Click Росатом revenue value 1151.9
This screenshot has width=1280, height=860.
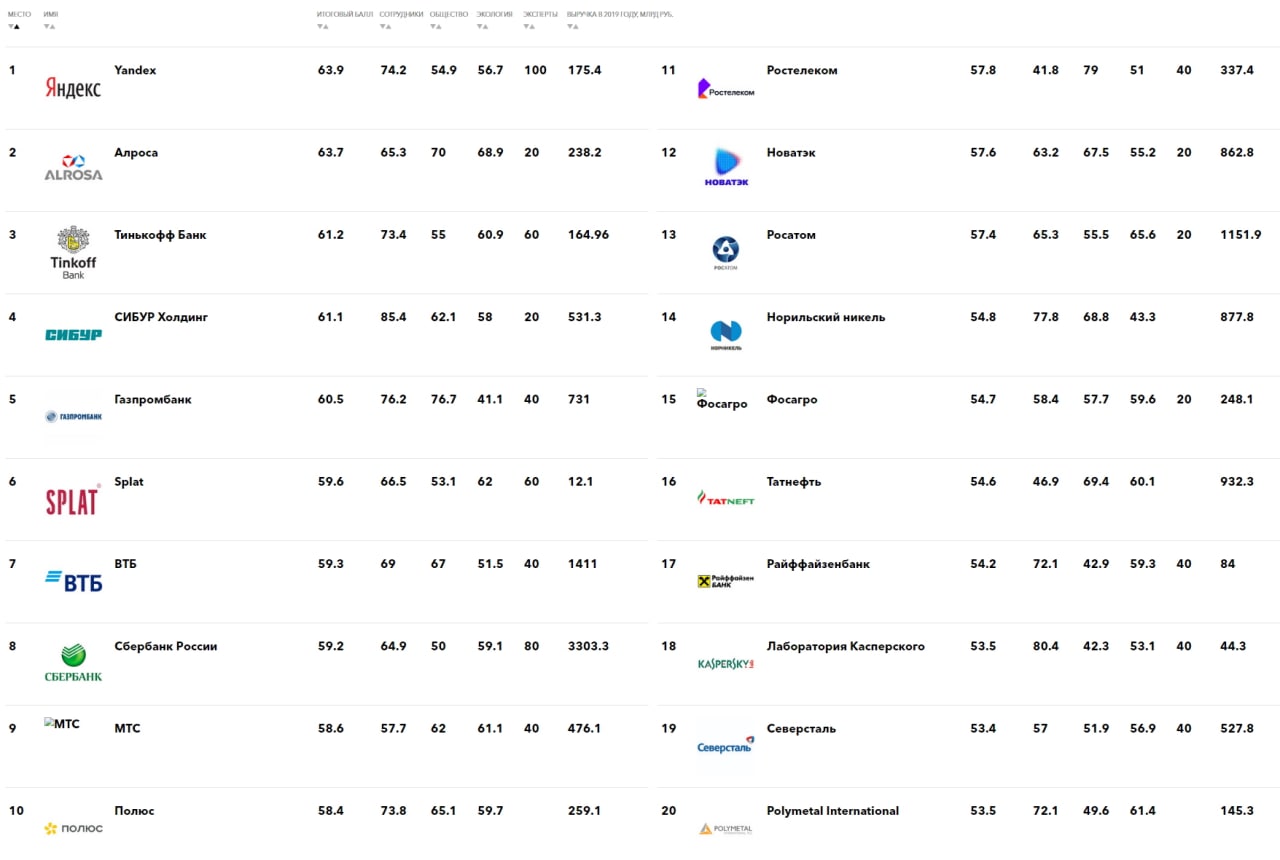(x=1241, y=235)
